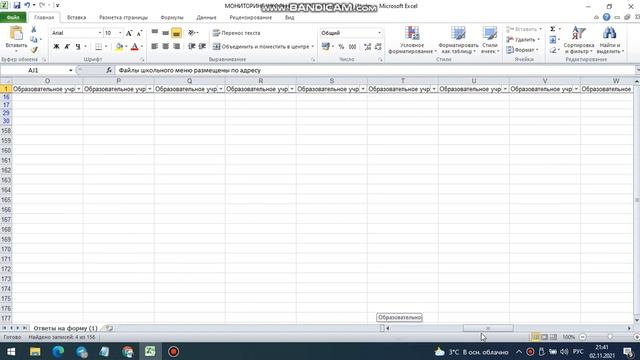Open Найти и выделить binoculars

(x=610, y=40)
